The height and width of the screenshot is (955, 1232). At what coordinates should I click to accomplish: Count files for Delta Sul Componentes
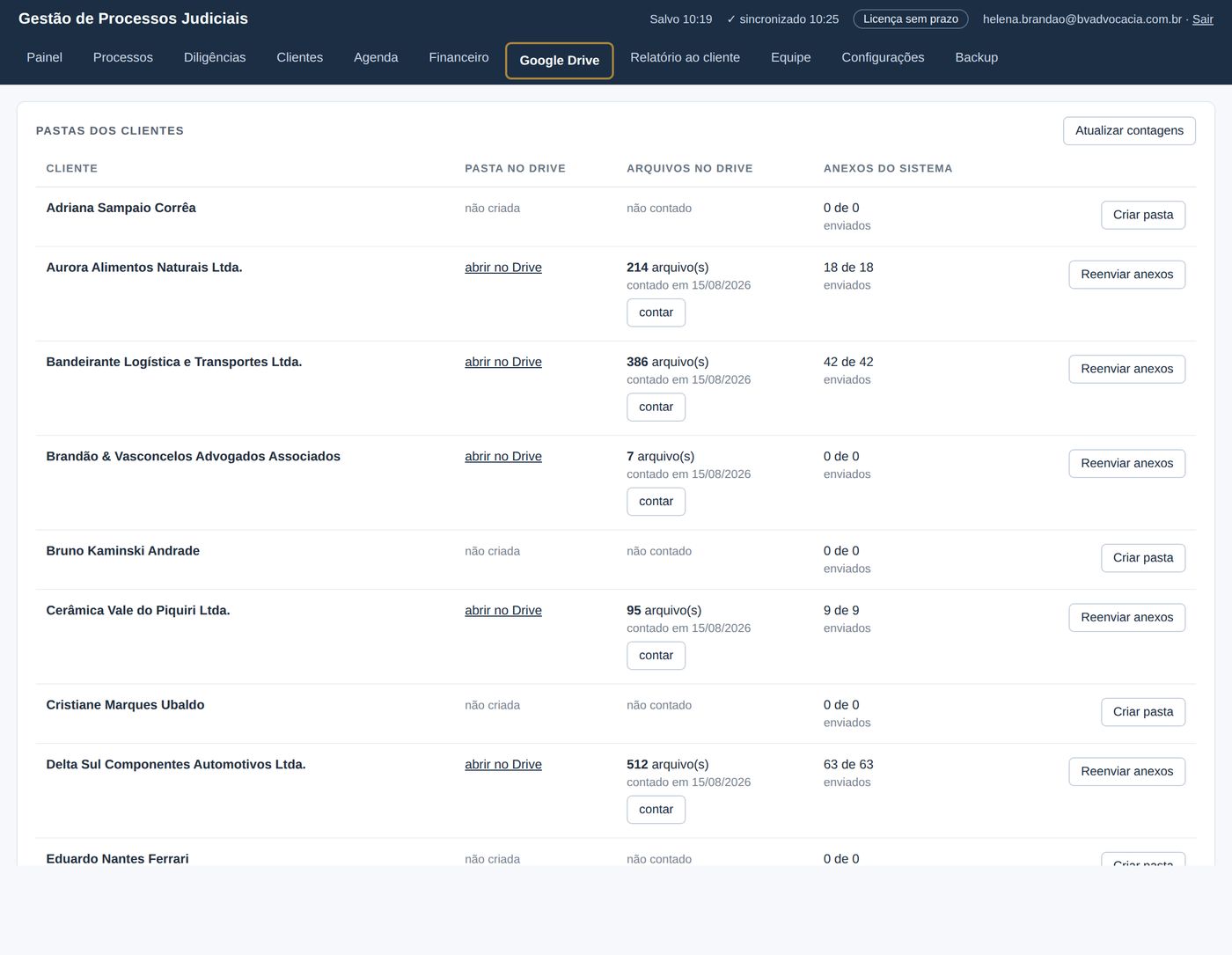tap(656, 809)
